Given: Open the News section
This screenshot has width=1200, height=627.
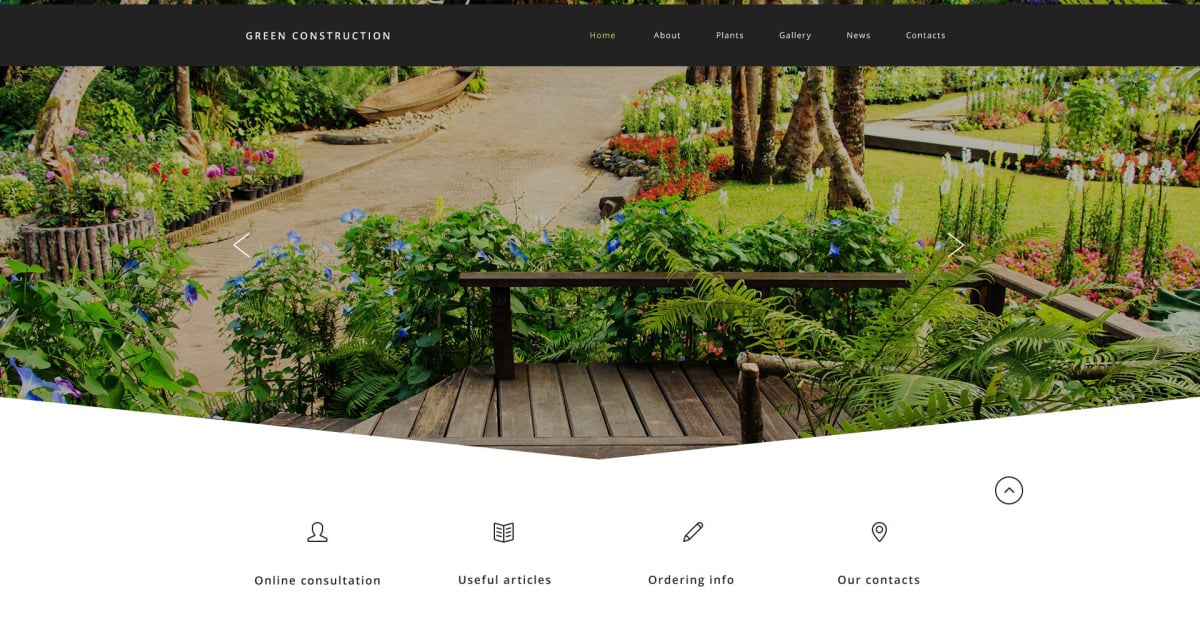Looking at the screenshot, I should point(858,35).
